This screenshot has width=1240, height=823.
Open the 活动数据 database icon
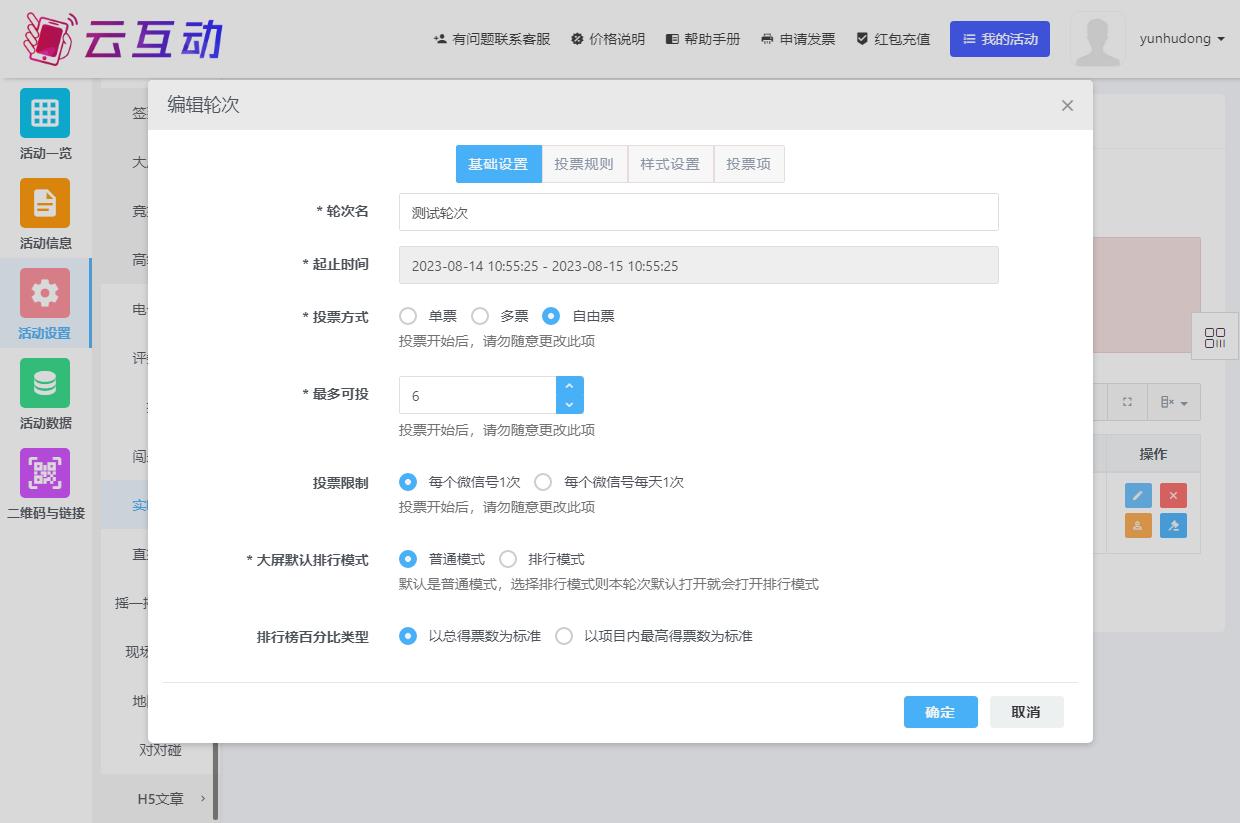(45, 383)
